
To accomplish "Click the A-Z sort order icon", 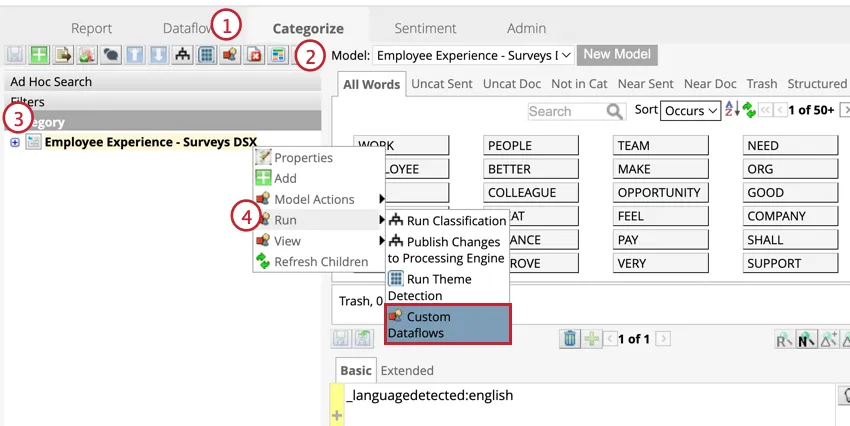I will click(x=730, y=110).
